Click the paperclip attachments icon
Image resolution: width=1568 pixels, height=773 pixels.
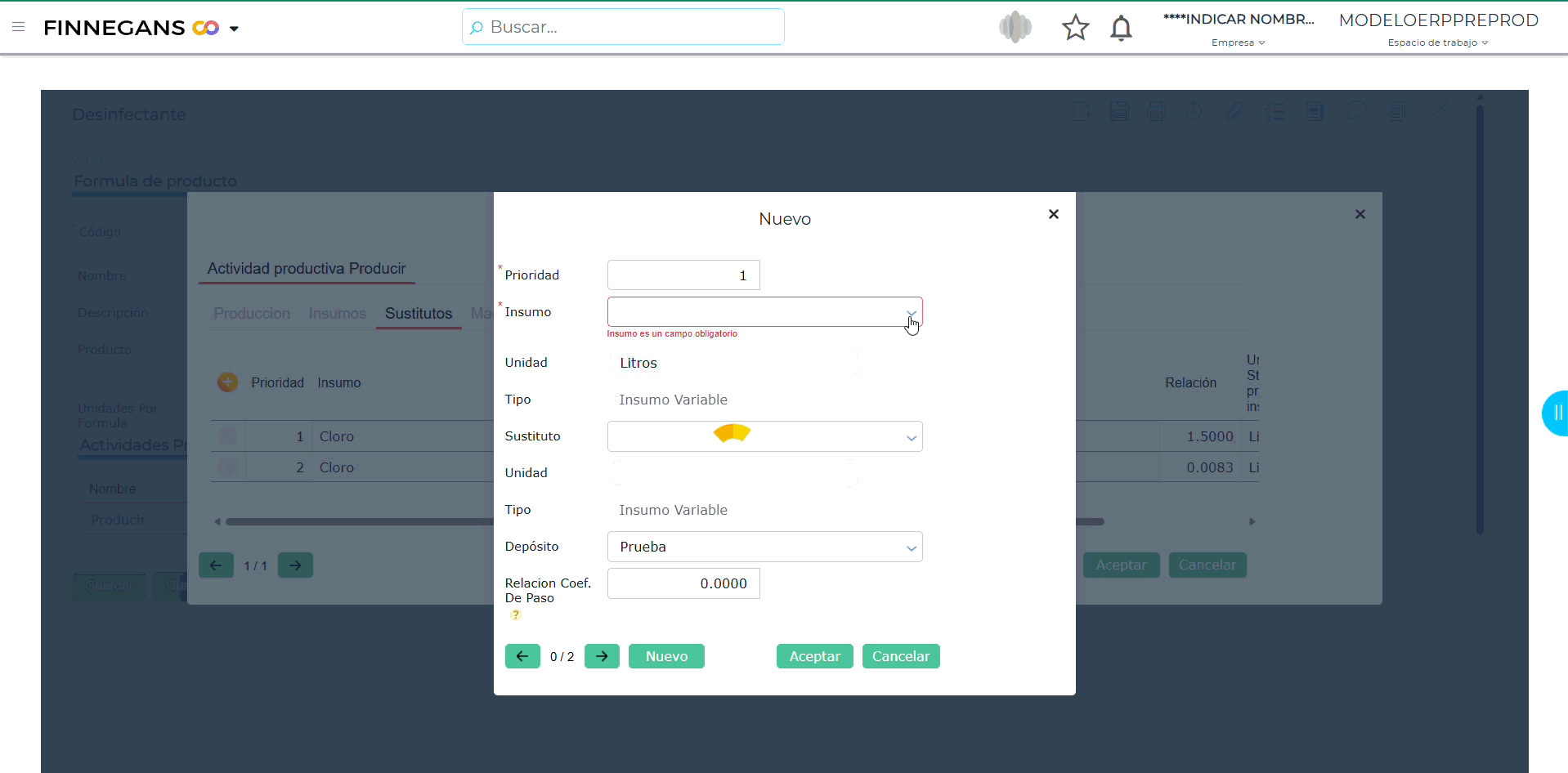[x=1234, y=110]
